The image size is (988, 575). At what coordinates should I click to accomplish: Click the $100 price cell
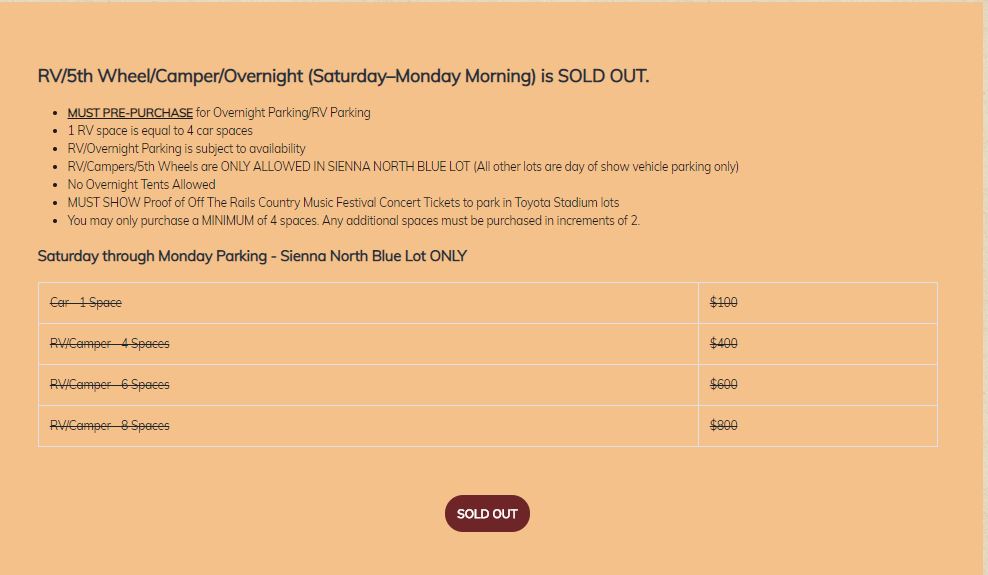723,303
